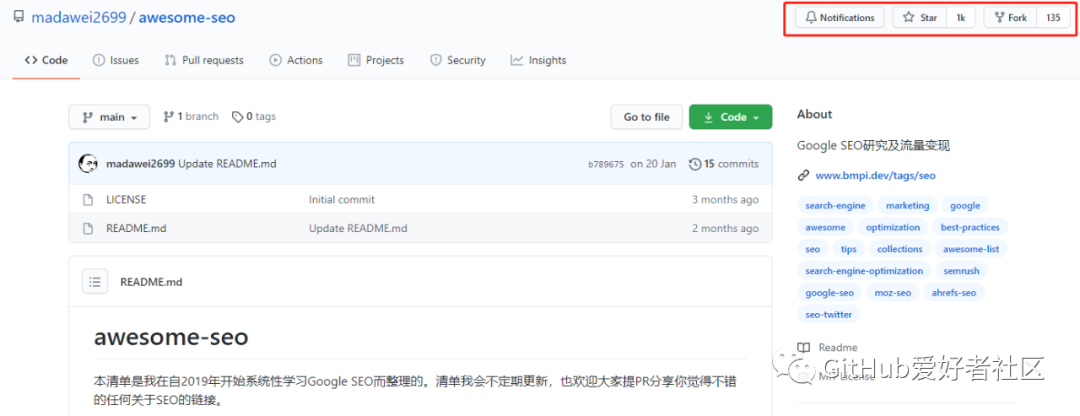Image resolution: width=1080 pixels, height=416 pixels.
Task: Select the search-engine-optimization topic tag
Action: tap(864, 271)
